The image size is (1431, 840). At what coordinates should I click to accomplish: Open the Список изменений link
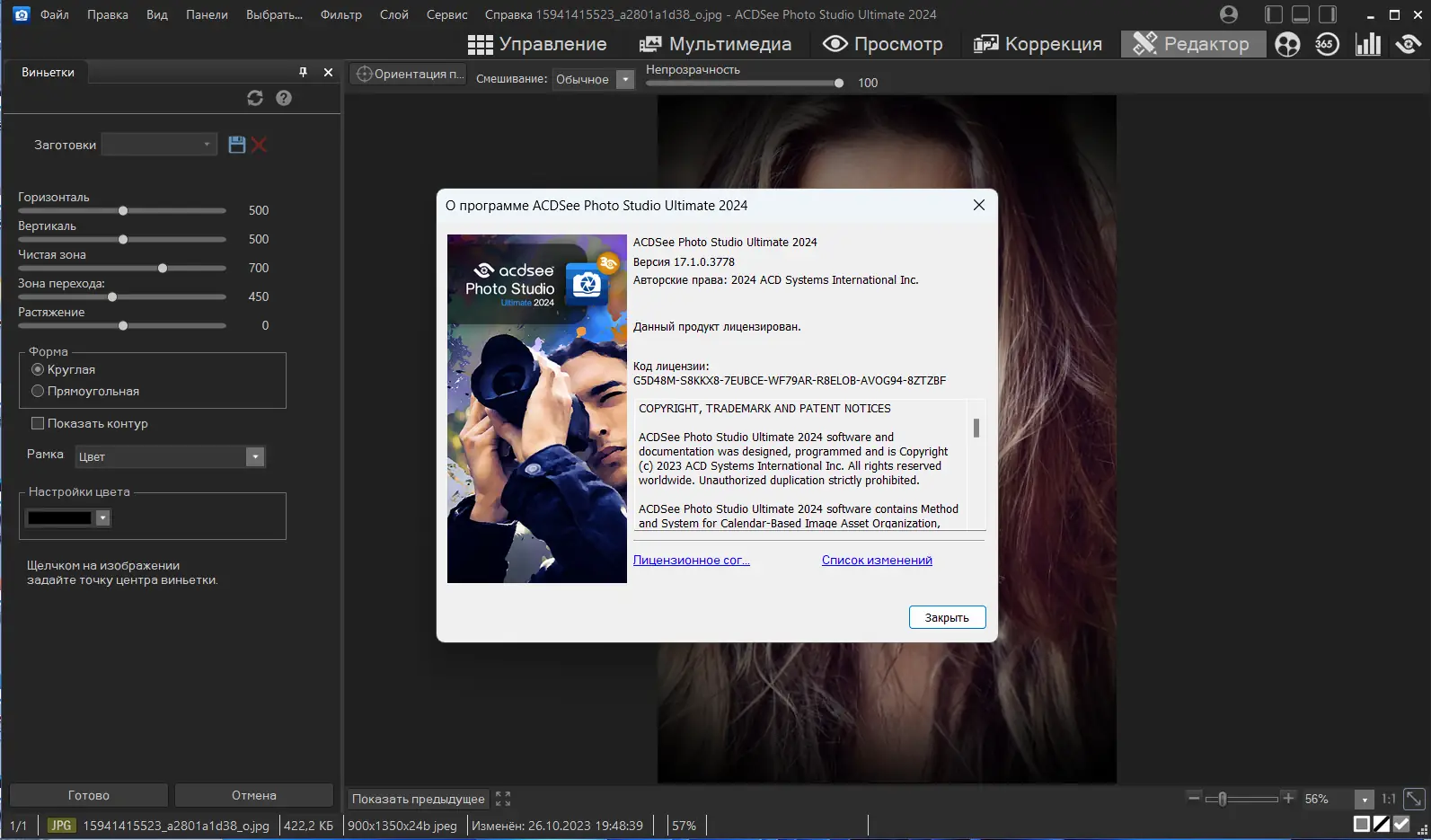877,560
